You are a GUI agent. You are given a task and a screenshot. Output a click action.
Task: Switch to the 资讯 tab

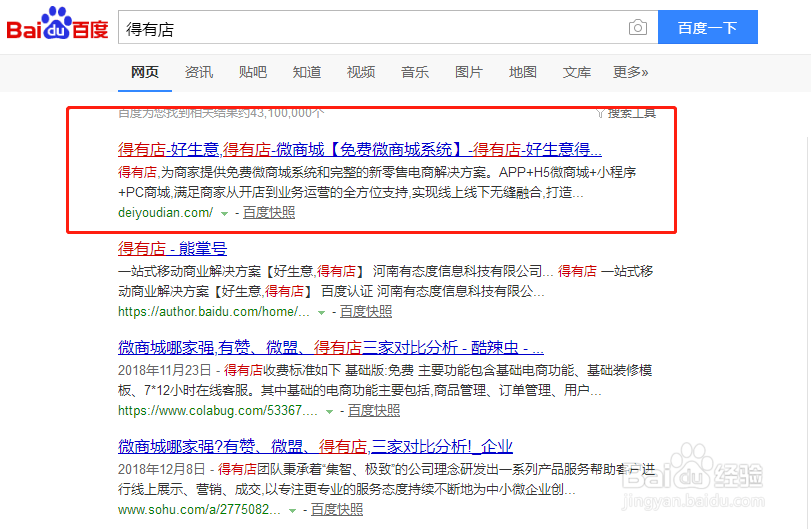[x=199, y=72]
